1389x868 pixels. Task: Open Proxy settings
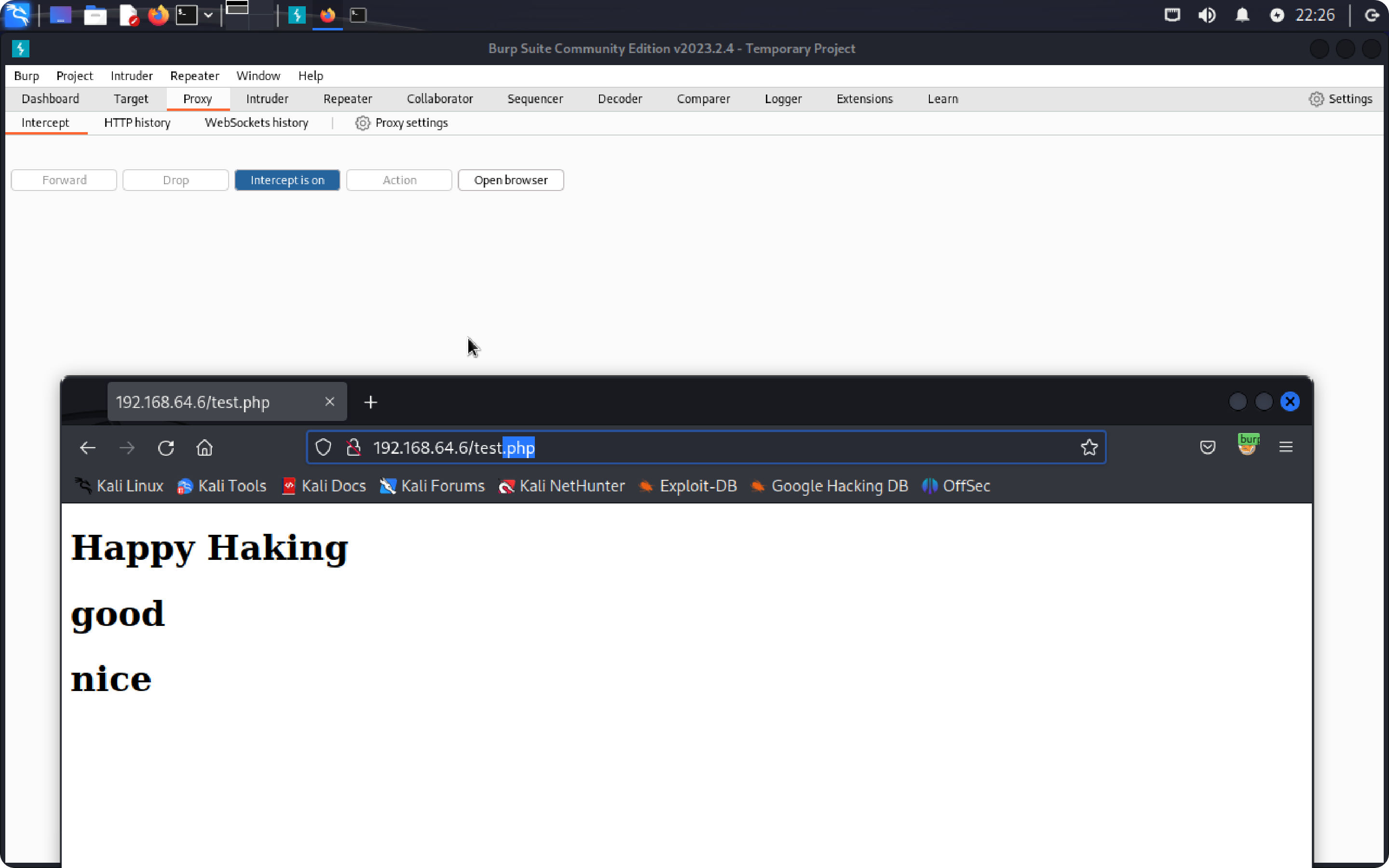point(401,123)
